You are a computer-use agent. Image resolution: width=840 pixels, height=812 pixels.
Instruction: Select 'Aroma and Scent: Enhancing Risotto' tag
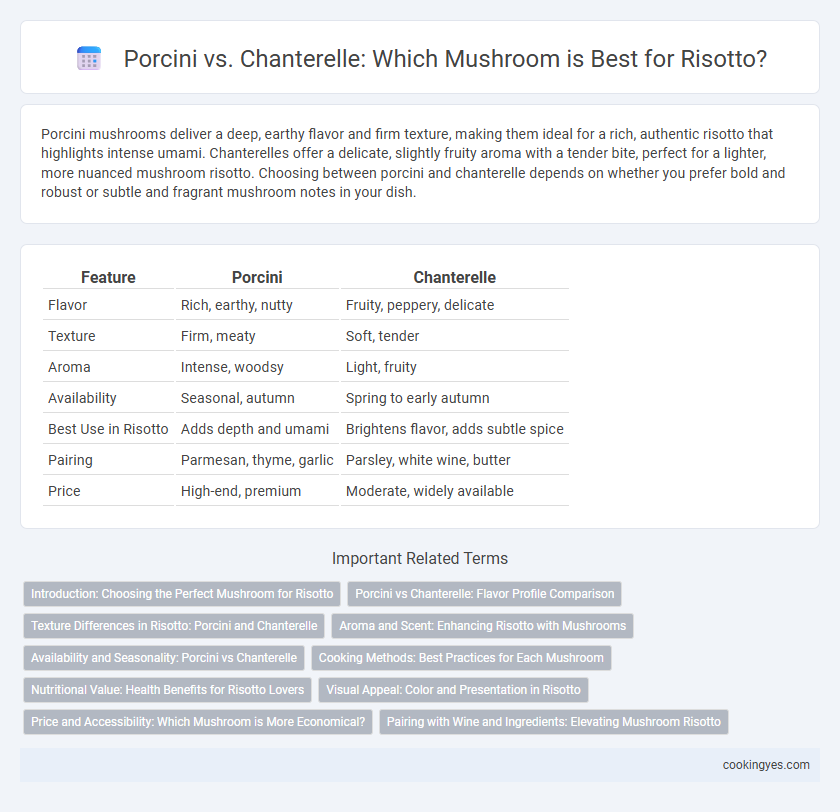(482, 626)
